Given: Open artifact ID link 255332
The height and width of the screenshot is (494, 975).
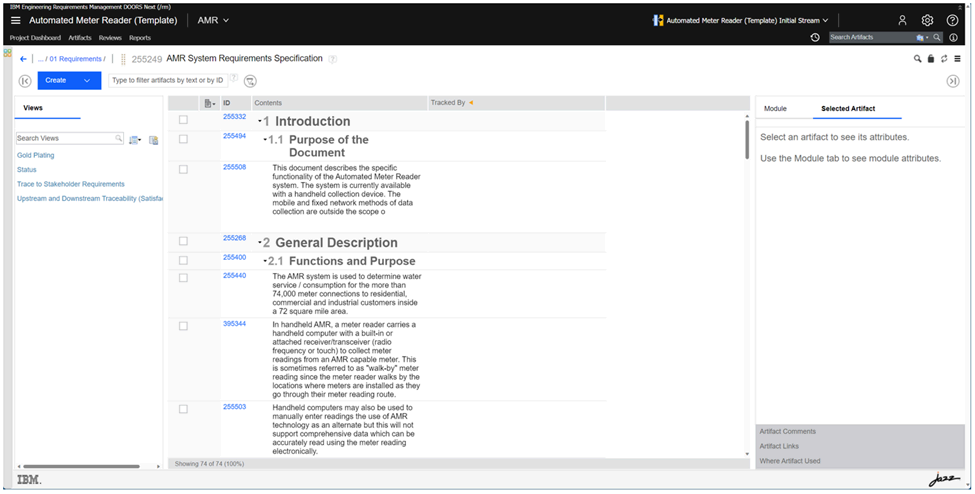Looking at the screenshot, I should pos(234,116).
